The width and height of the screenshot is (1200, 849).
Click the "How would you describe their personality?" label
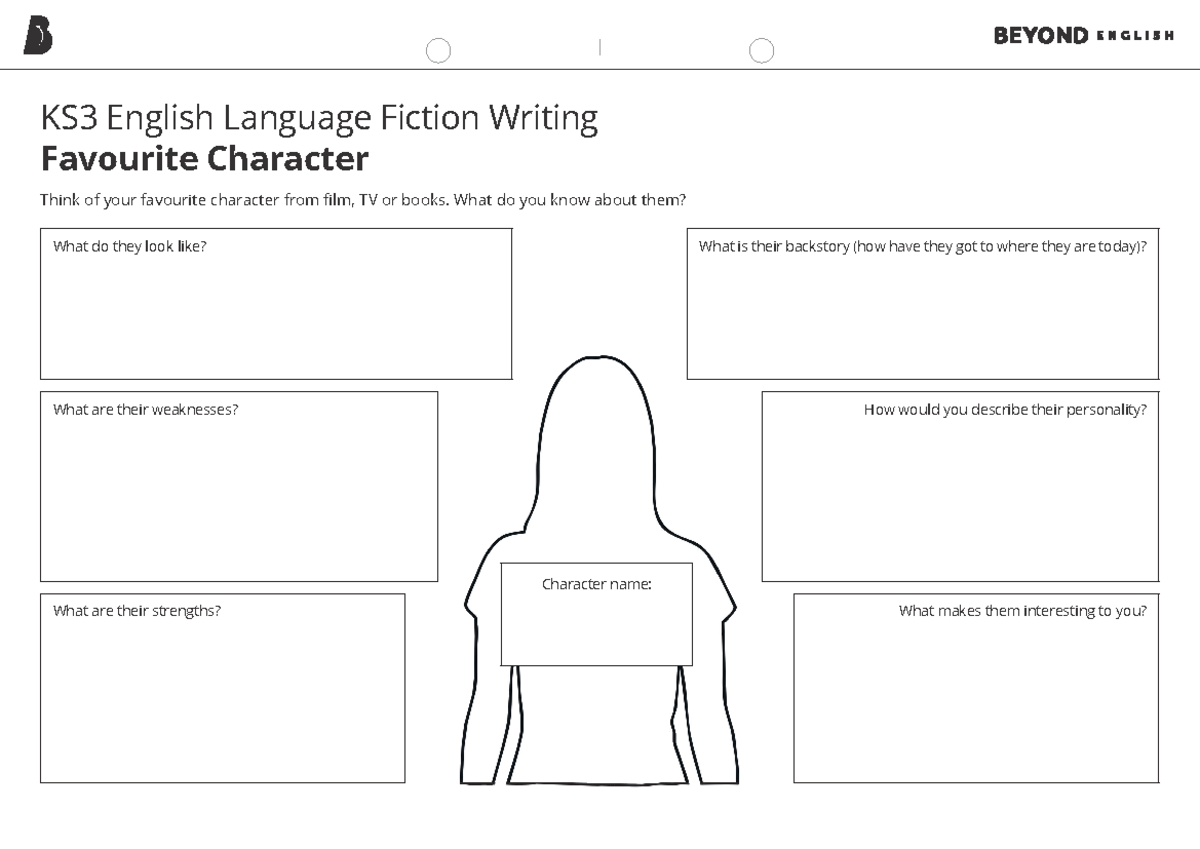1004,409
